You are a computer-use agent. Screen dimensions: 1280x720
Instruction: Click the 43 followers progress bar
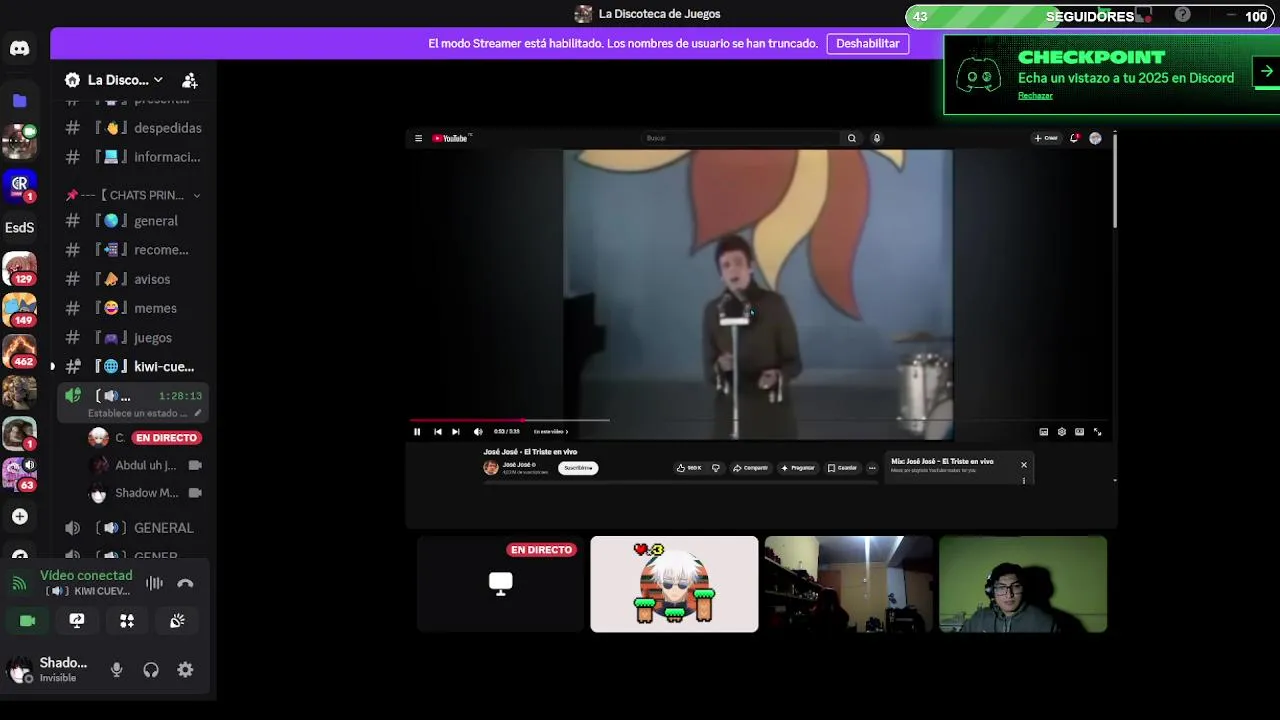(x=1090, y=16)
